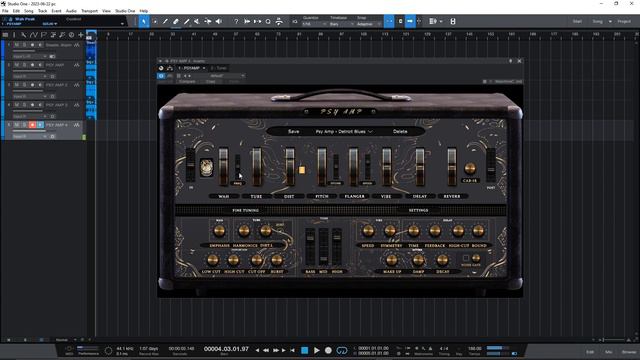This screenshot has height=360, width=640.
Task: Toggle the PITCH effect label button
Action: [x=322, y=196]
